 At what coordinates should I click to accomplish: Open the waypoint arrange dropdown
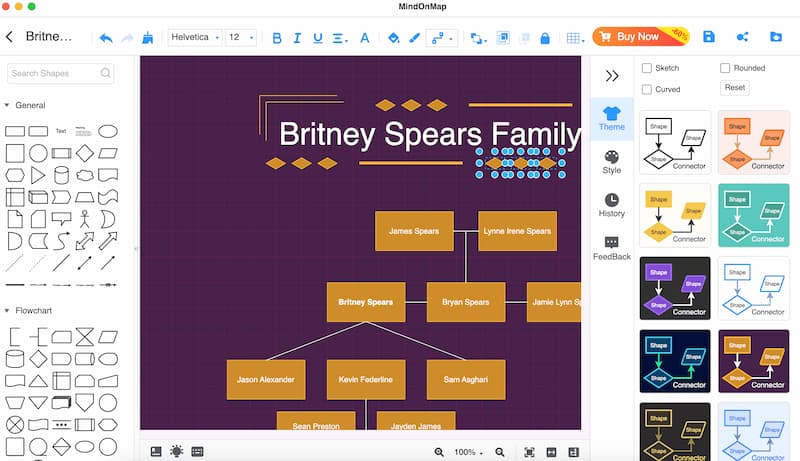(x=478, y=38)
